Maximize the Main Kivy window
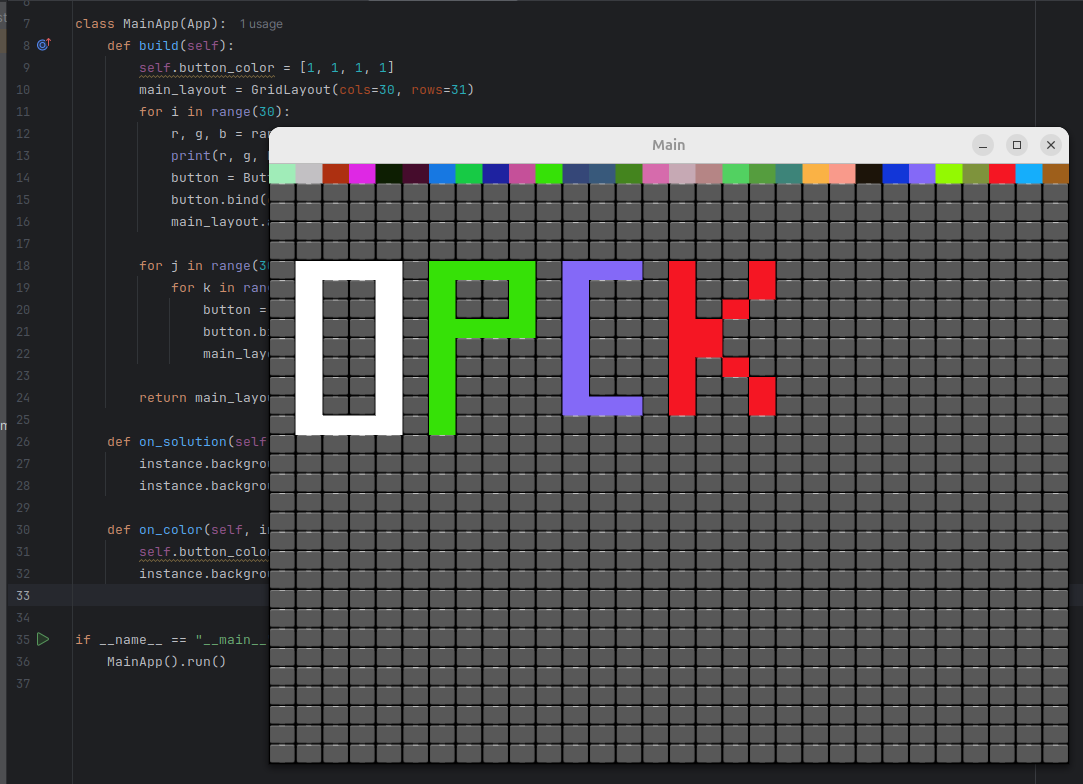 [x=1017, y=145]
